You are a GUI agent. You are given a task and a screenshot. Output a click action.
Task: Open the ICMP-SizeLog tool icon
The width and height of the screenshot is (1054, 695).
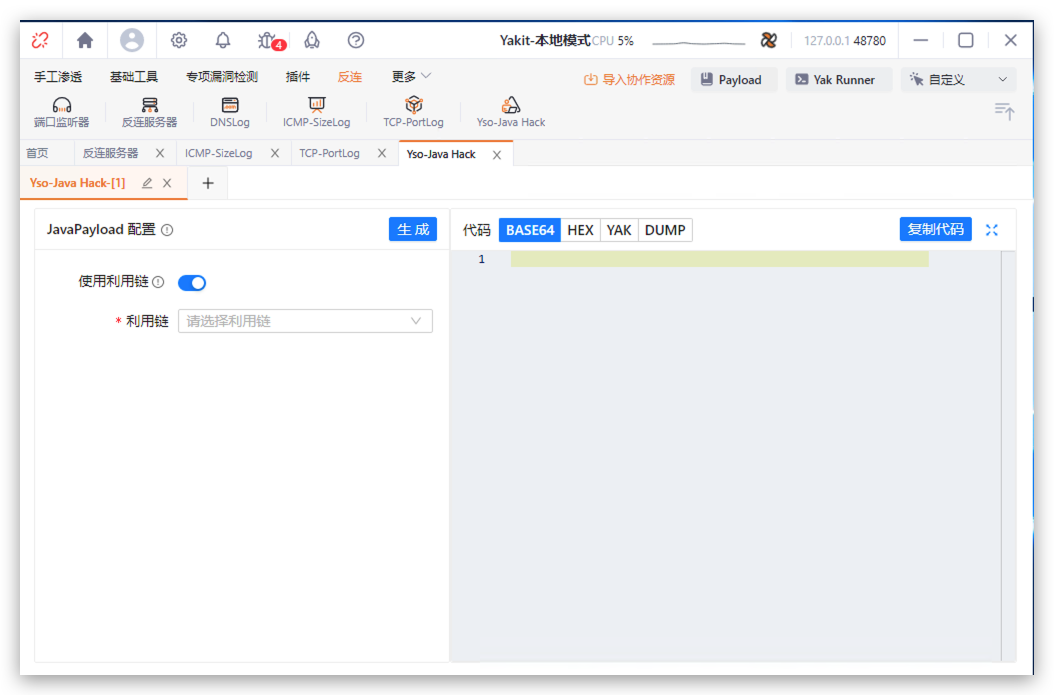[316, 111]
